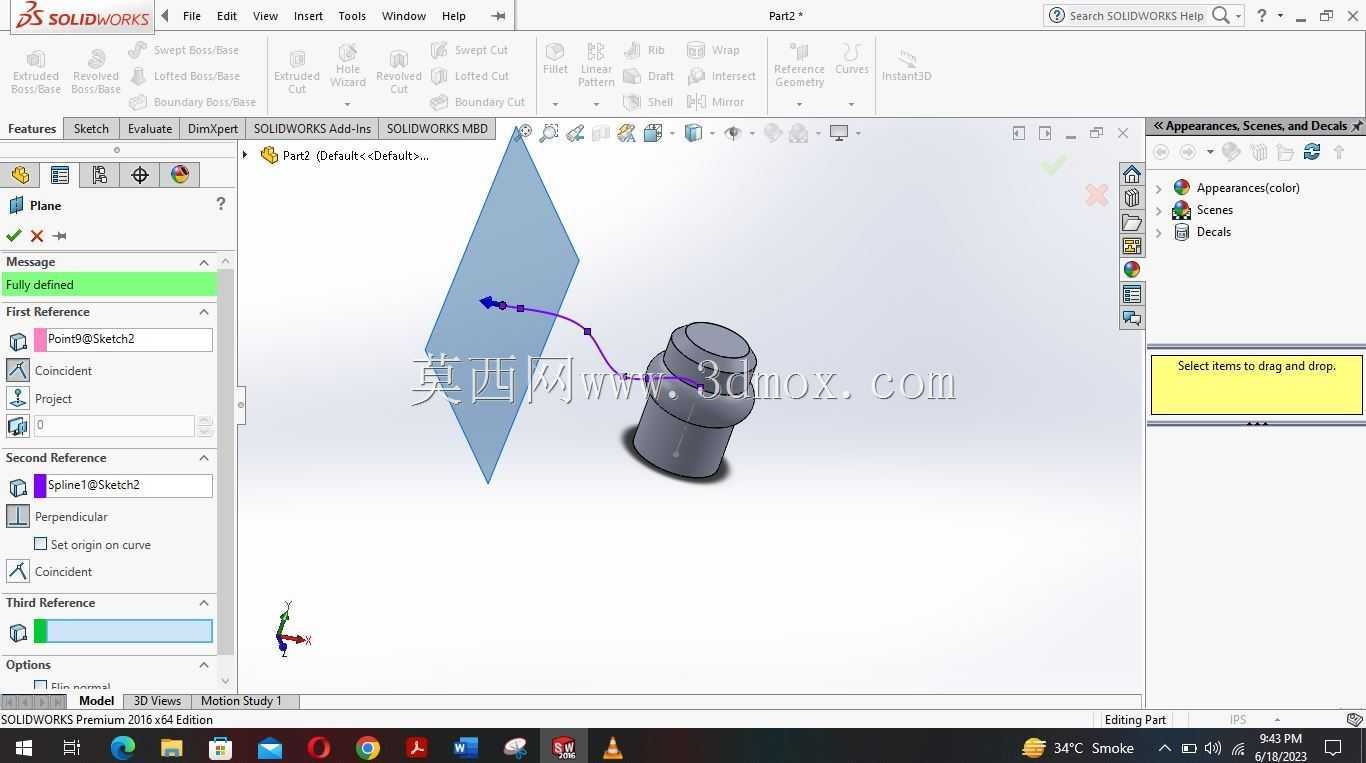This screenshot has height=763, width=1366.
Task: Expand the Decals tree node
Action: click(1159, 232)
